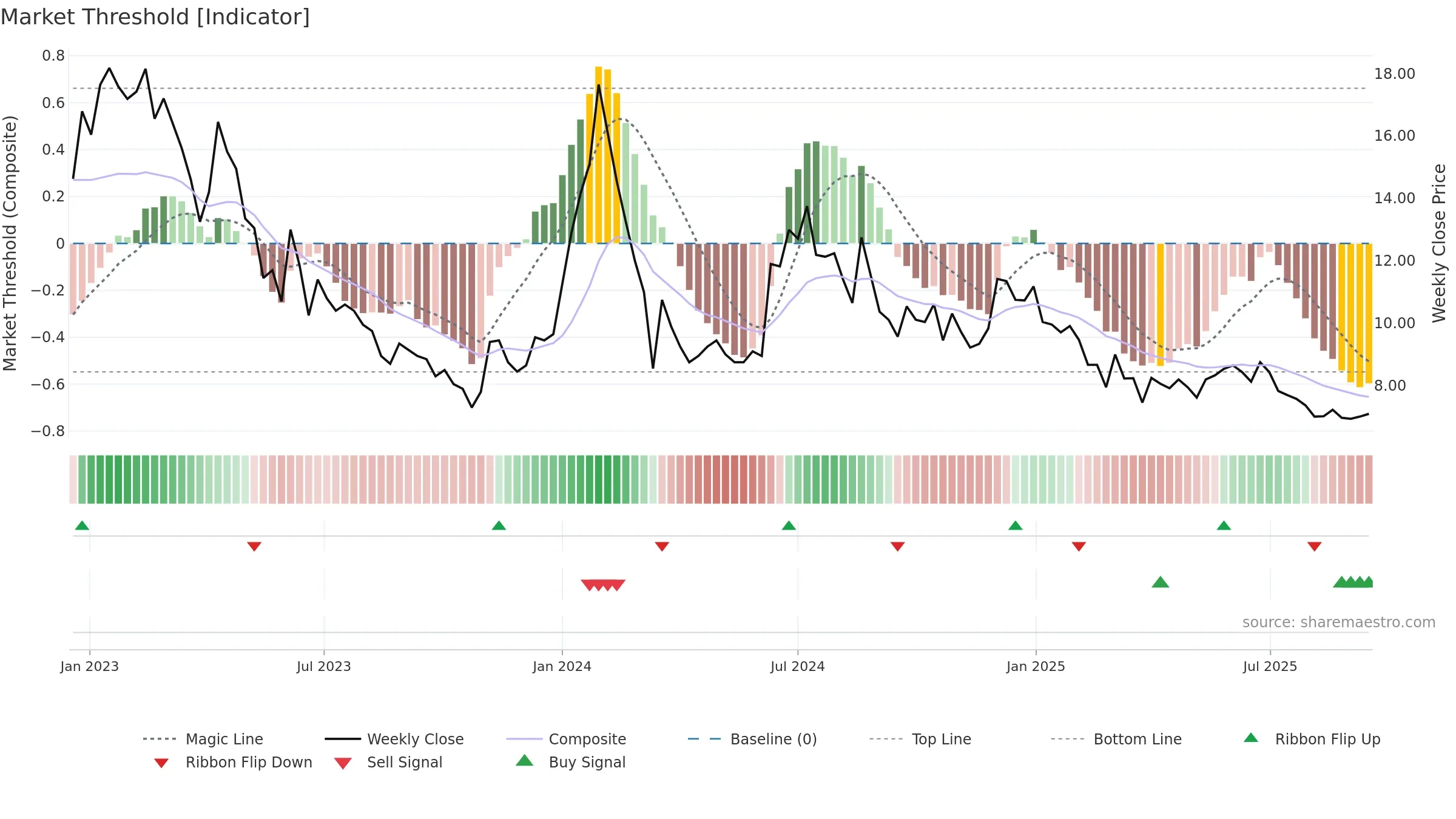The width and height of the screenshot is (1456, 819).
Task: Toggle the Ribbon Flip Up legend entry
Action: pyautogui.click(x=1312, y=739)
